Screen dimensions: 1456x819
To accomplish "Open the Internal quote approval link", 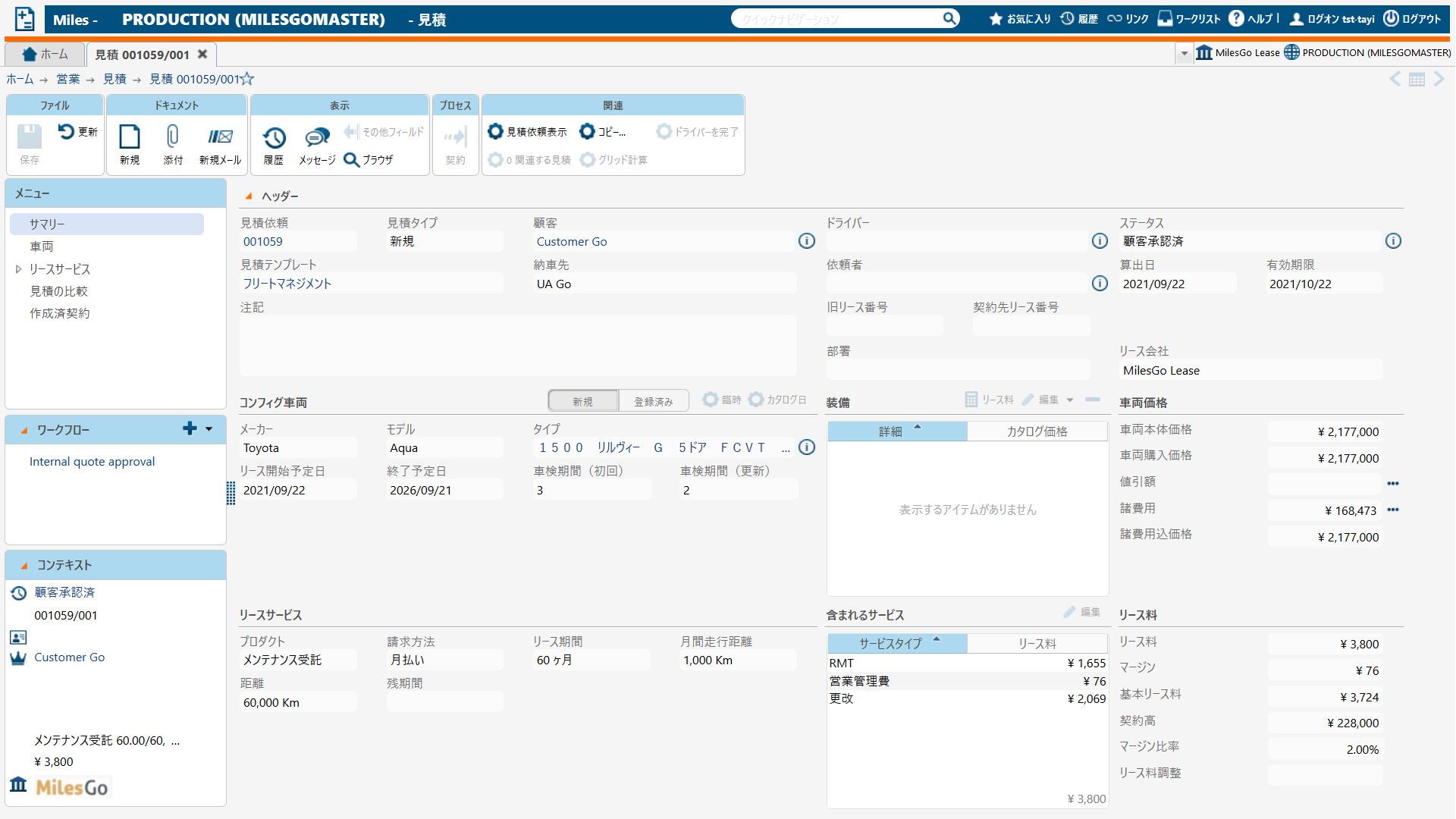I will click(92, 461).
